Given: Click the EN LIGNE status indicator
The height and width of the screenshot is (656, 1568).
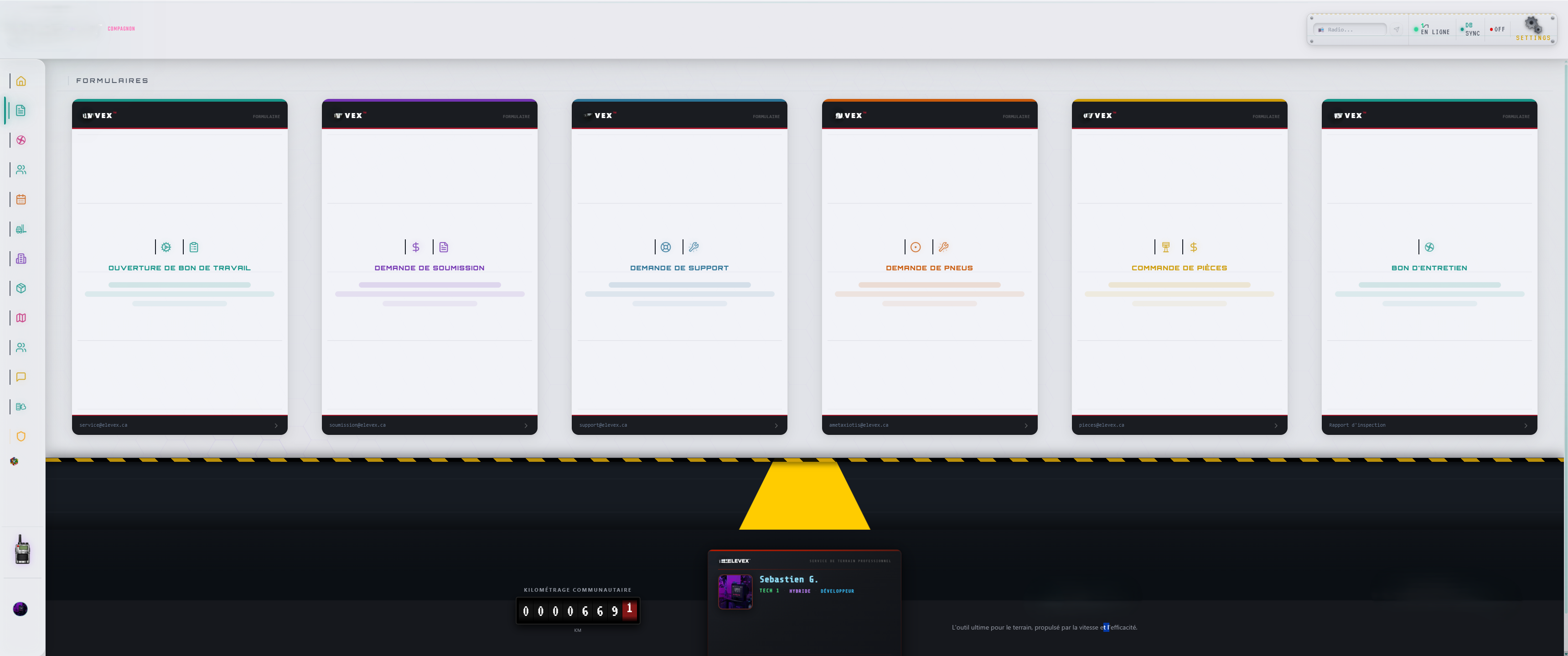Looking at the screenshot, I should coord(1432,29).
